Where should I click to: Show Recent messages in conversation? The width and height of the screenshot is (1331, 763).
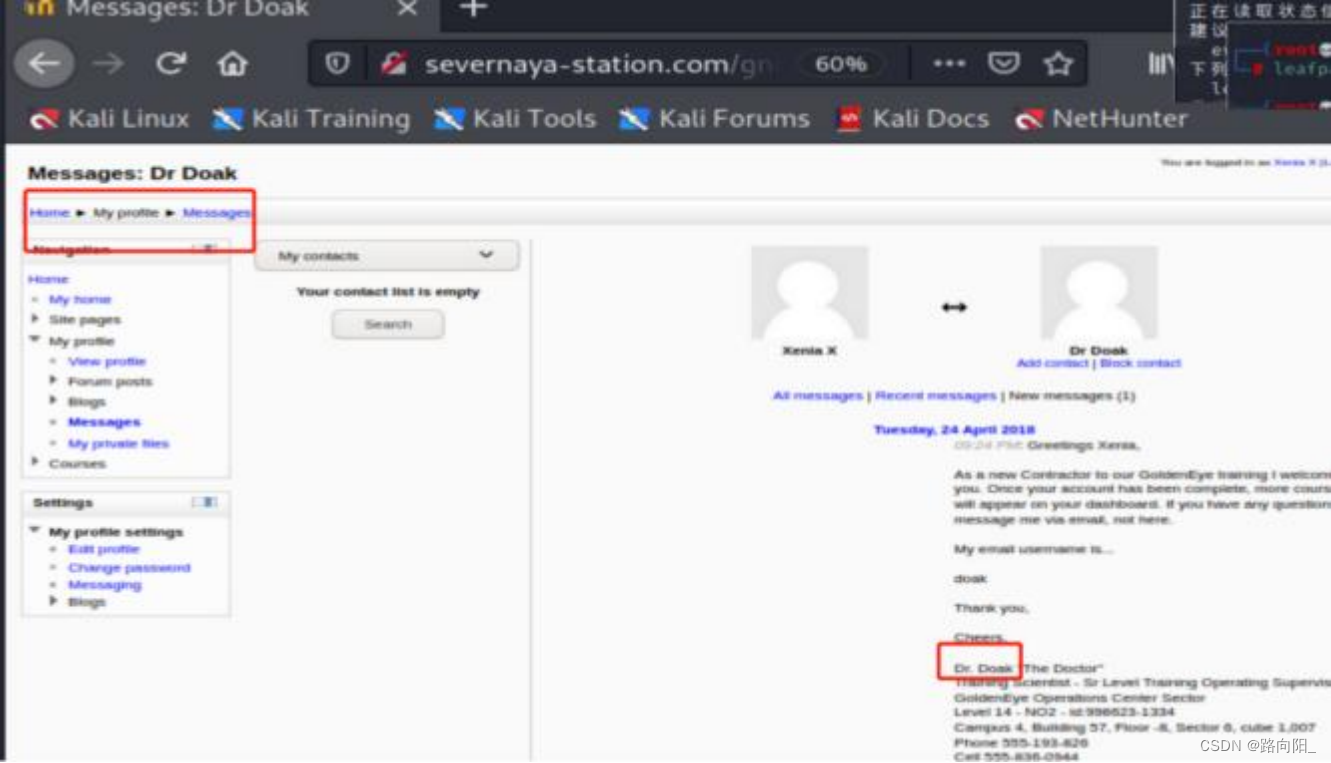click(x=936, y=396)
